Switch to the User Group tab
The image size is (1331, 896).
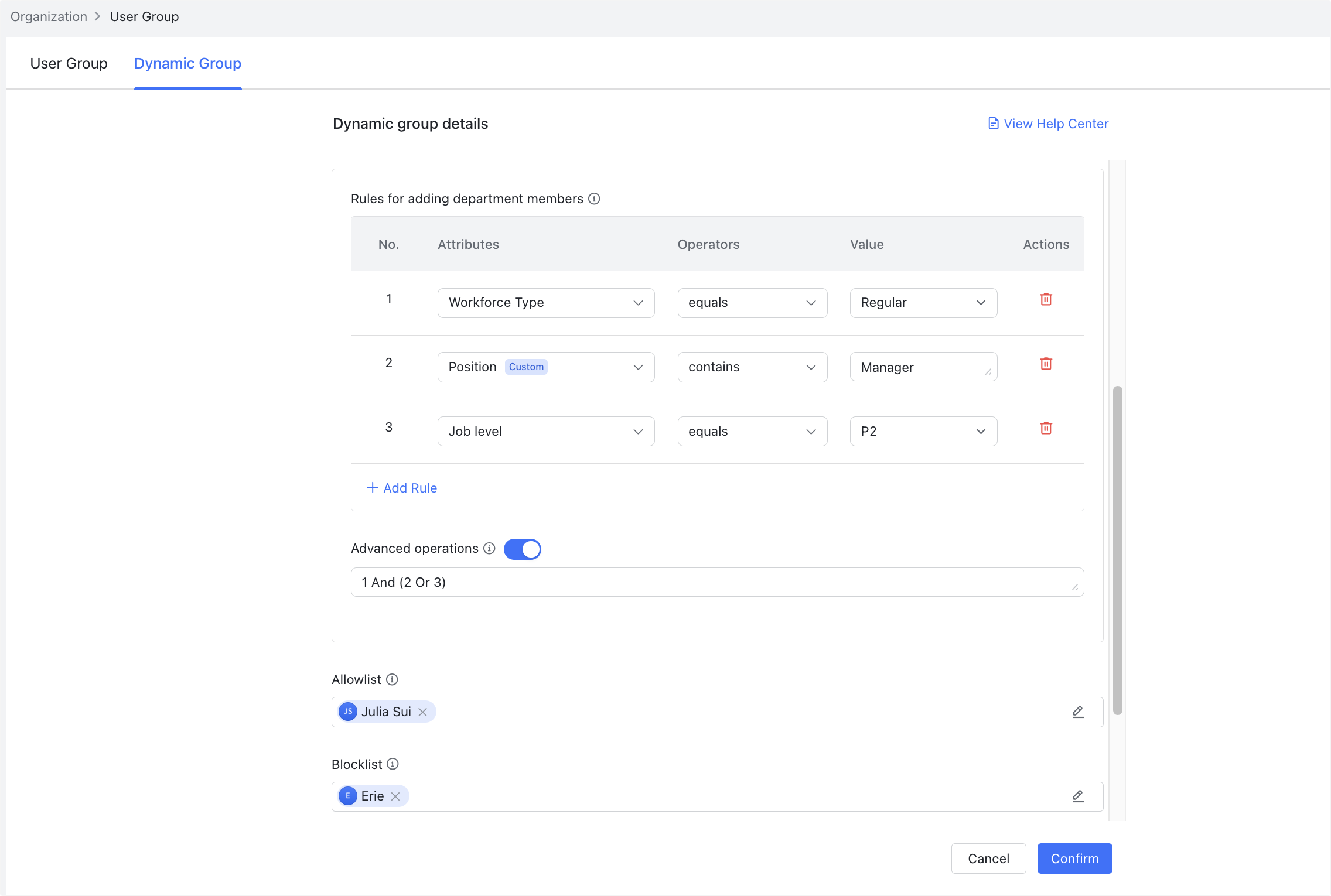(x=69, y=63)
